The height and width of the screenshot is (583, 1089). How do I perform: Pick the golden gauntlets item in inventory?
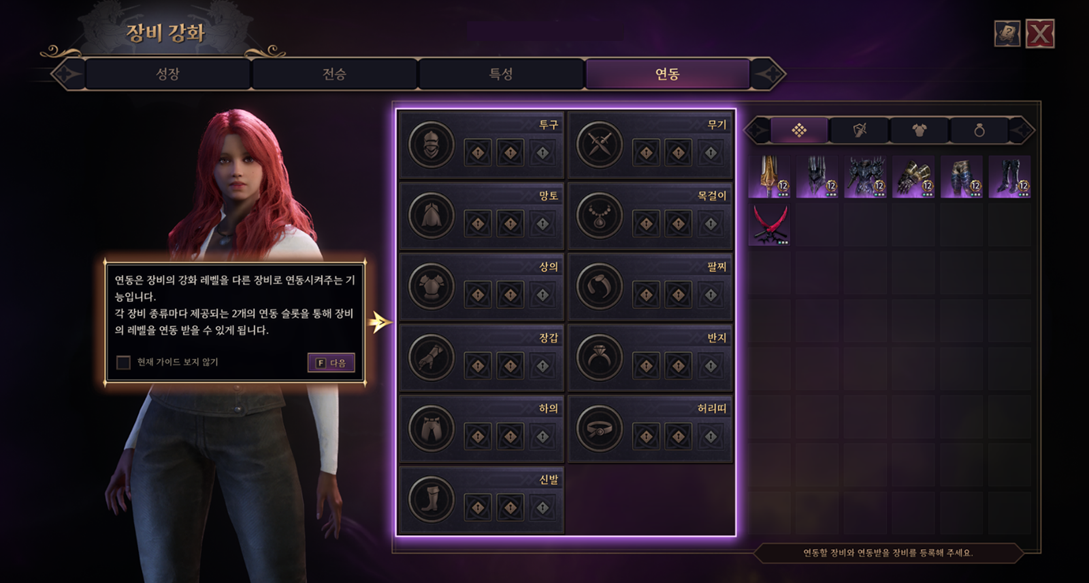pyautogui.click(x=913, y=176)
